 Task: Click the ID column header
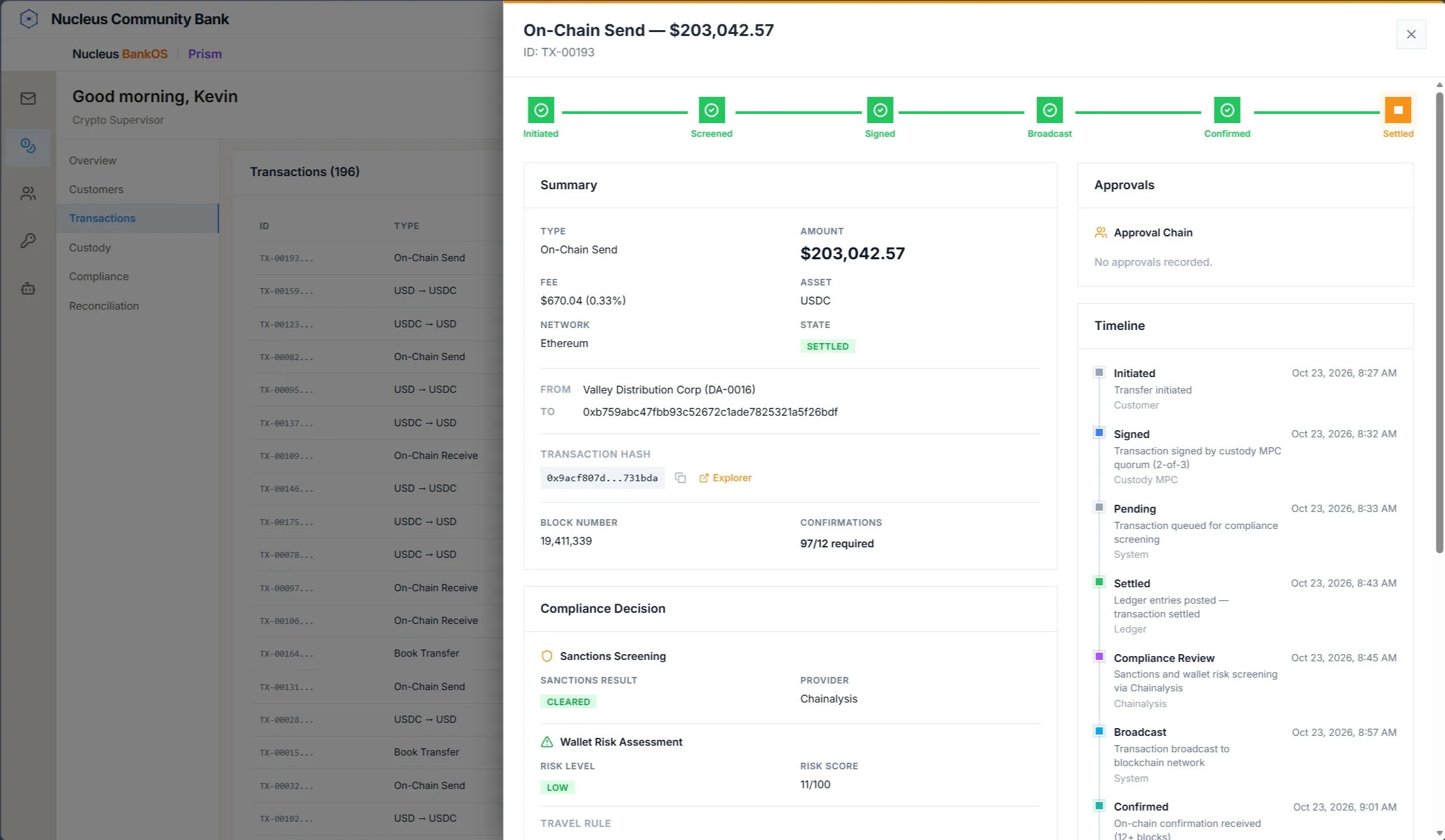pos(264,226)
